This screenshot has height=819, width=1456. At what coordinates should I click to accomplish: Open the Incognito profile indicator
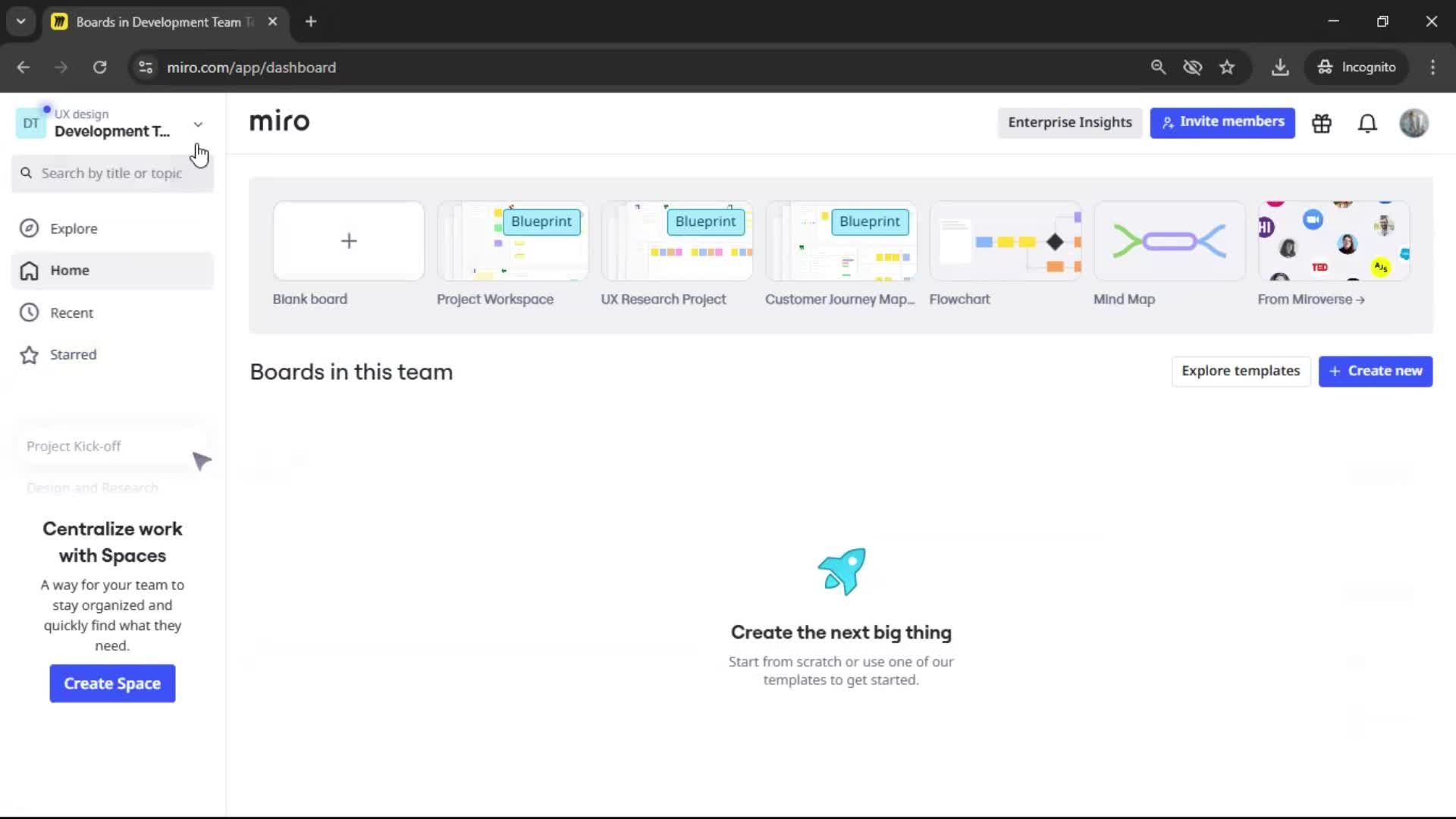(x=1357, y=67)
